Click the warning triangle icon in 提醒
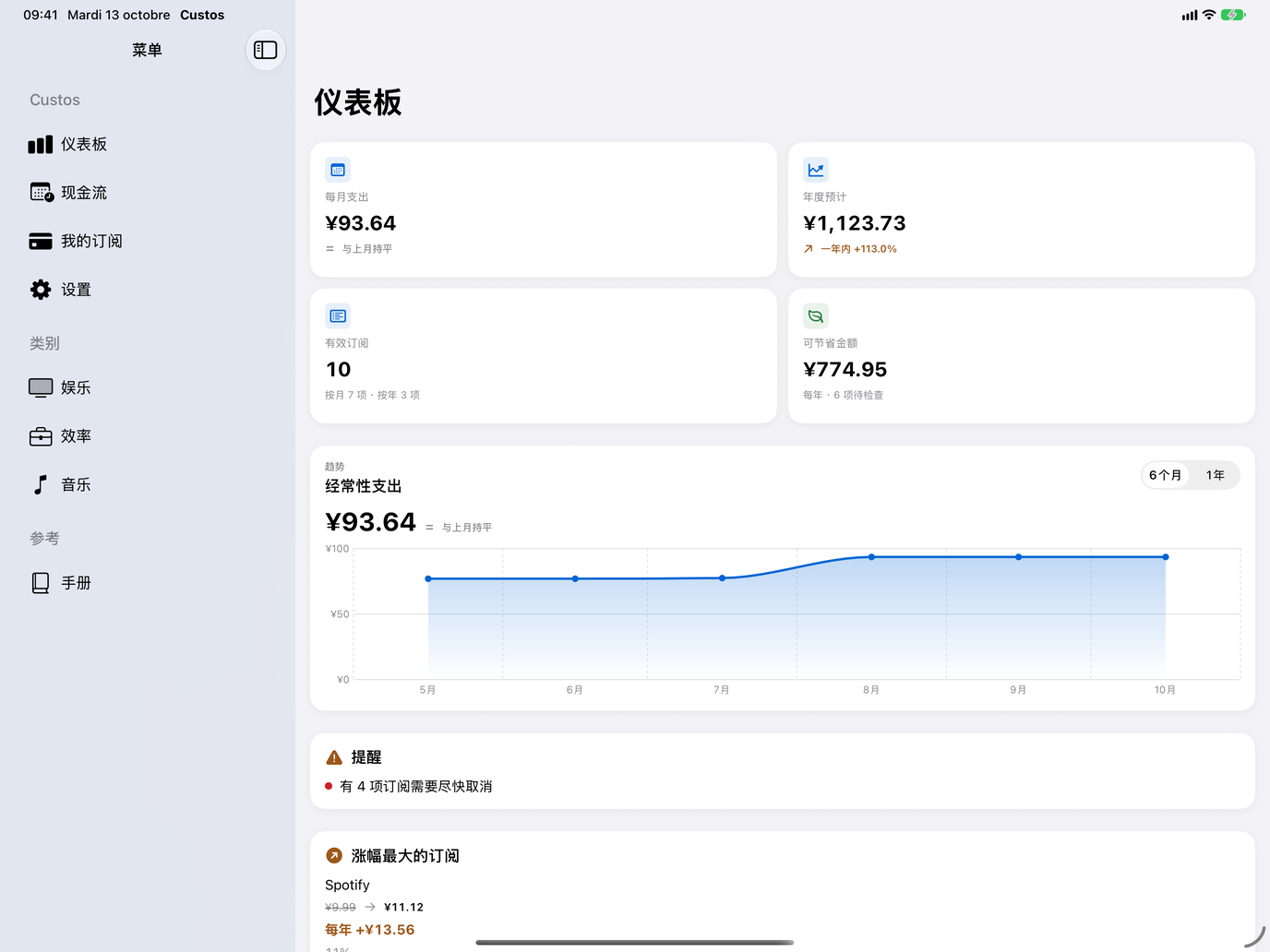The width and height of the screenshot is (1270, 952). tap(334, 757)
